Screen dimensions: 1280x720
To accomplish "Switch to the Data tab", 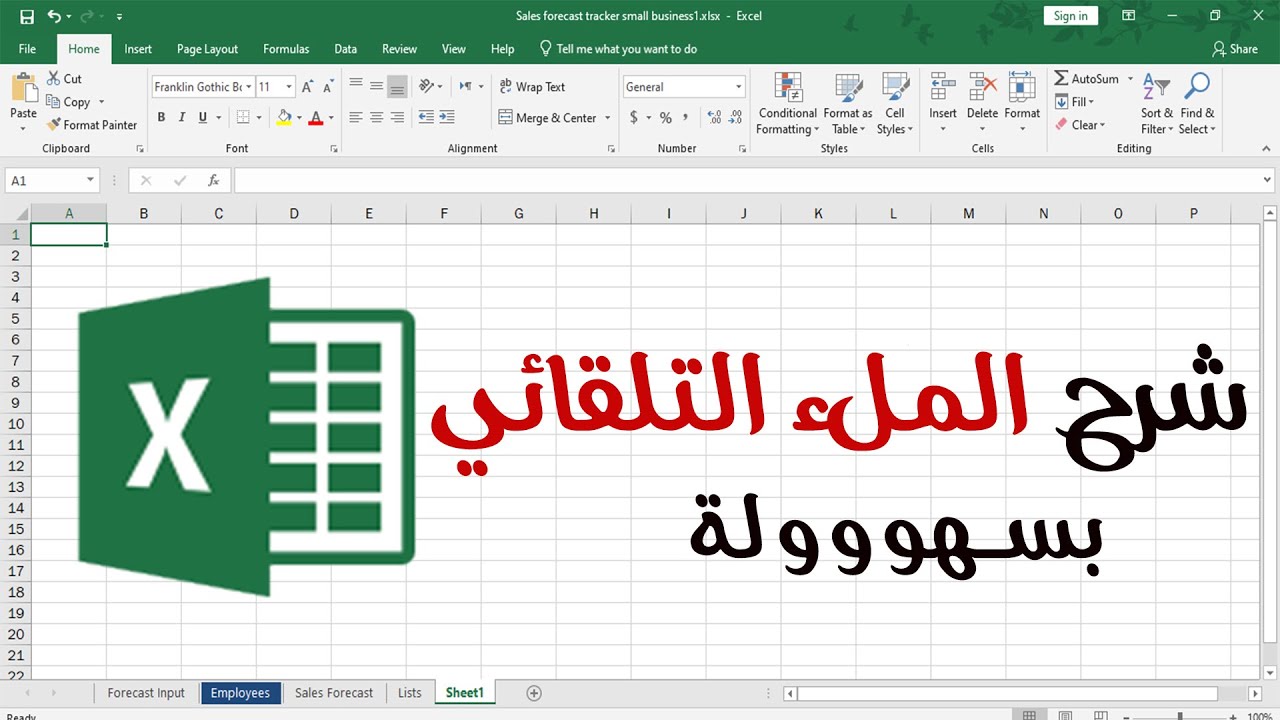I will [x=345, y=49].
